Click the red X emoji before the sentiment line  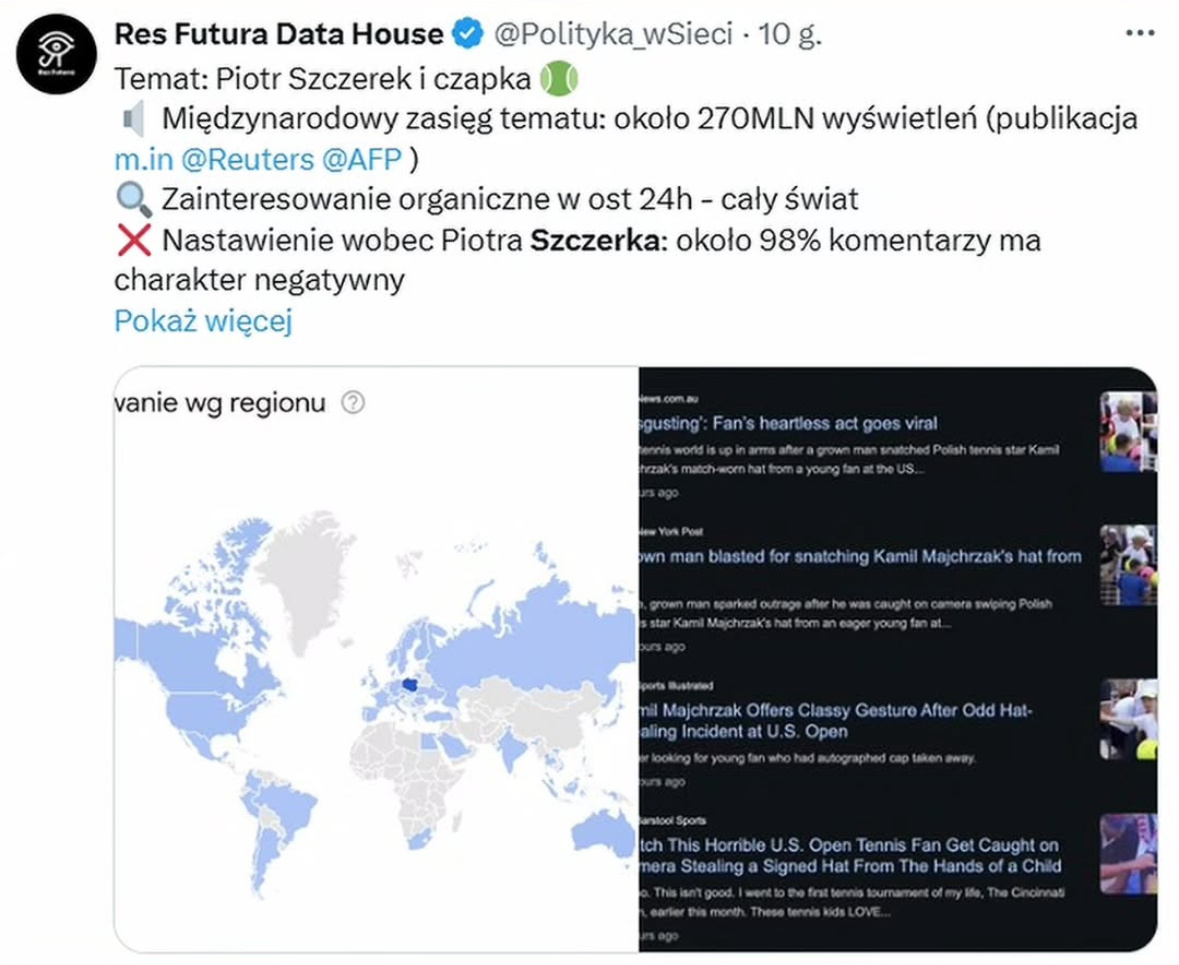(135, 239)
